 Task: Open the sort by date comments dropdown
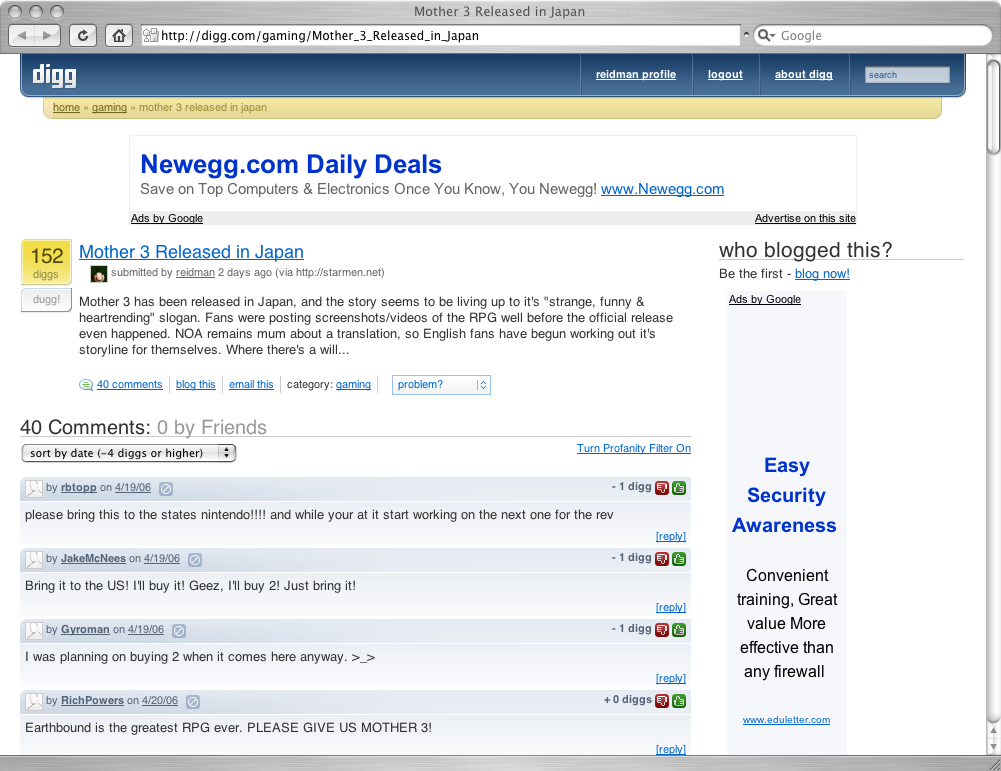point(128,453)
